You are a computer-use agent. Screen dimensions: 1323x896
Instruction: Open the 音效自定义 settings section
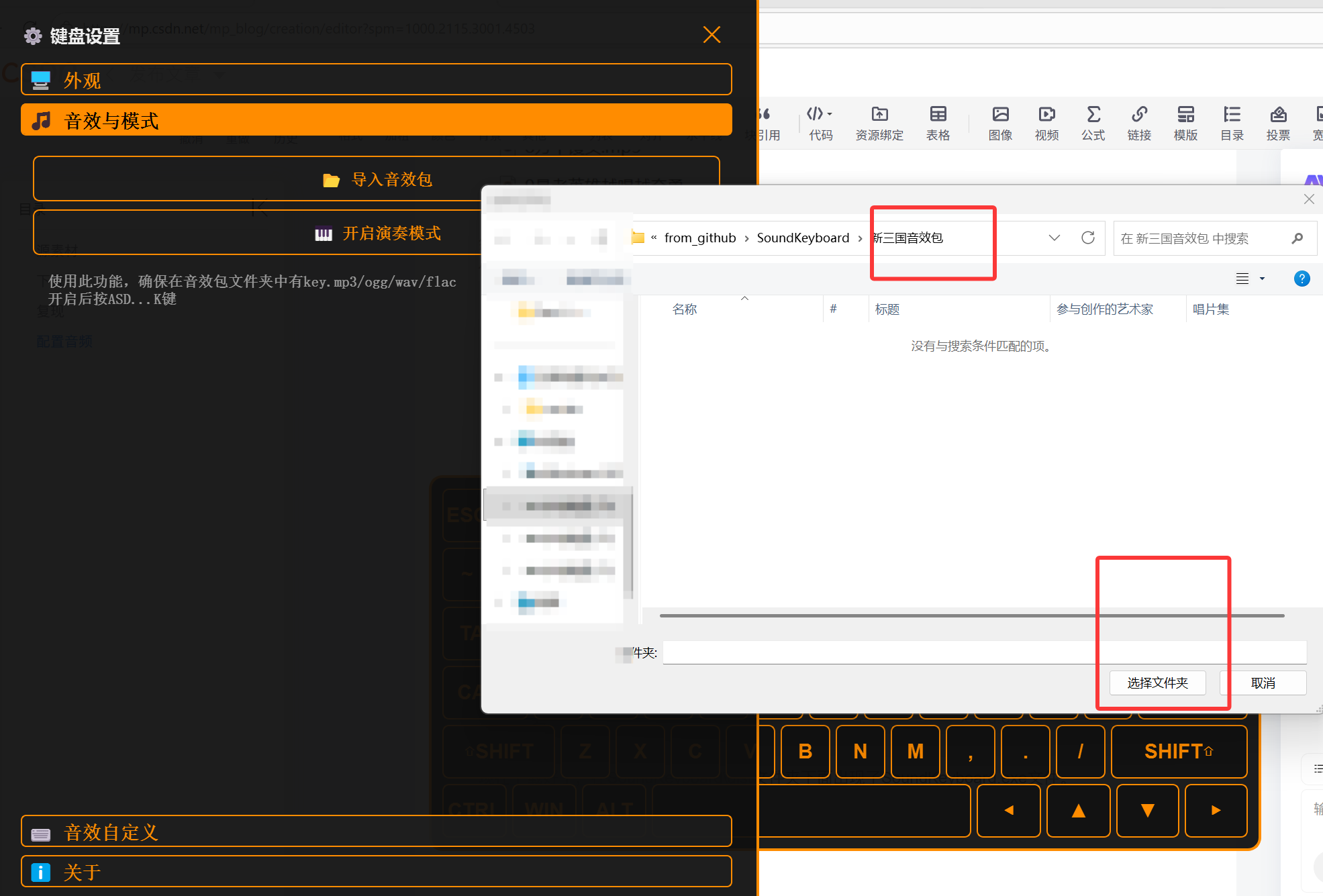coord(376,832)
